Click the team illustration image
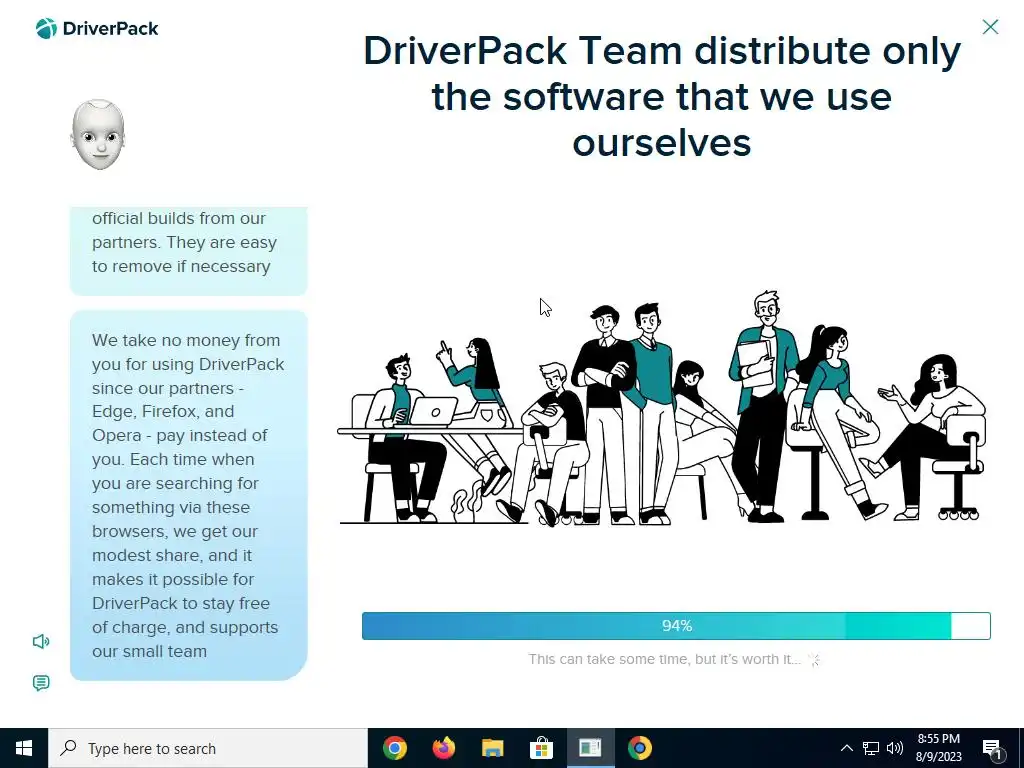Image resolution: width=1024 pixels, height=768 pixels. click(x=662, y=408)
